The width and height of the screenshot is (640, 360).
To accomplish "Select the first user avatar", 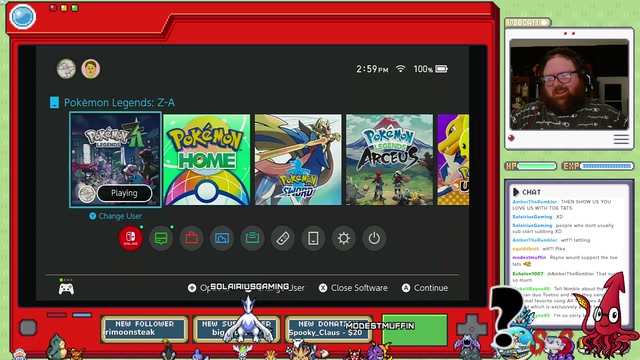I will point(66,69).
